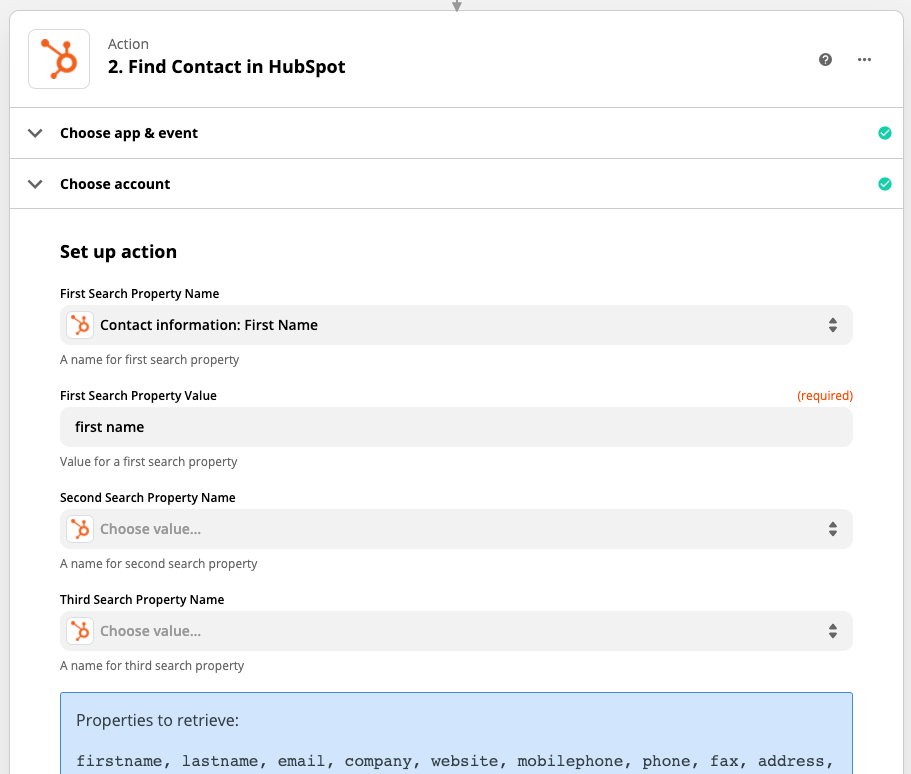
Task: Click Choose value placeholder in Second Search Property
Action: pyautogui.click(x=150, y=529)
